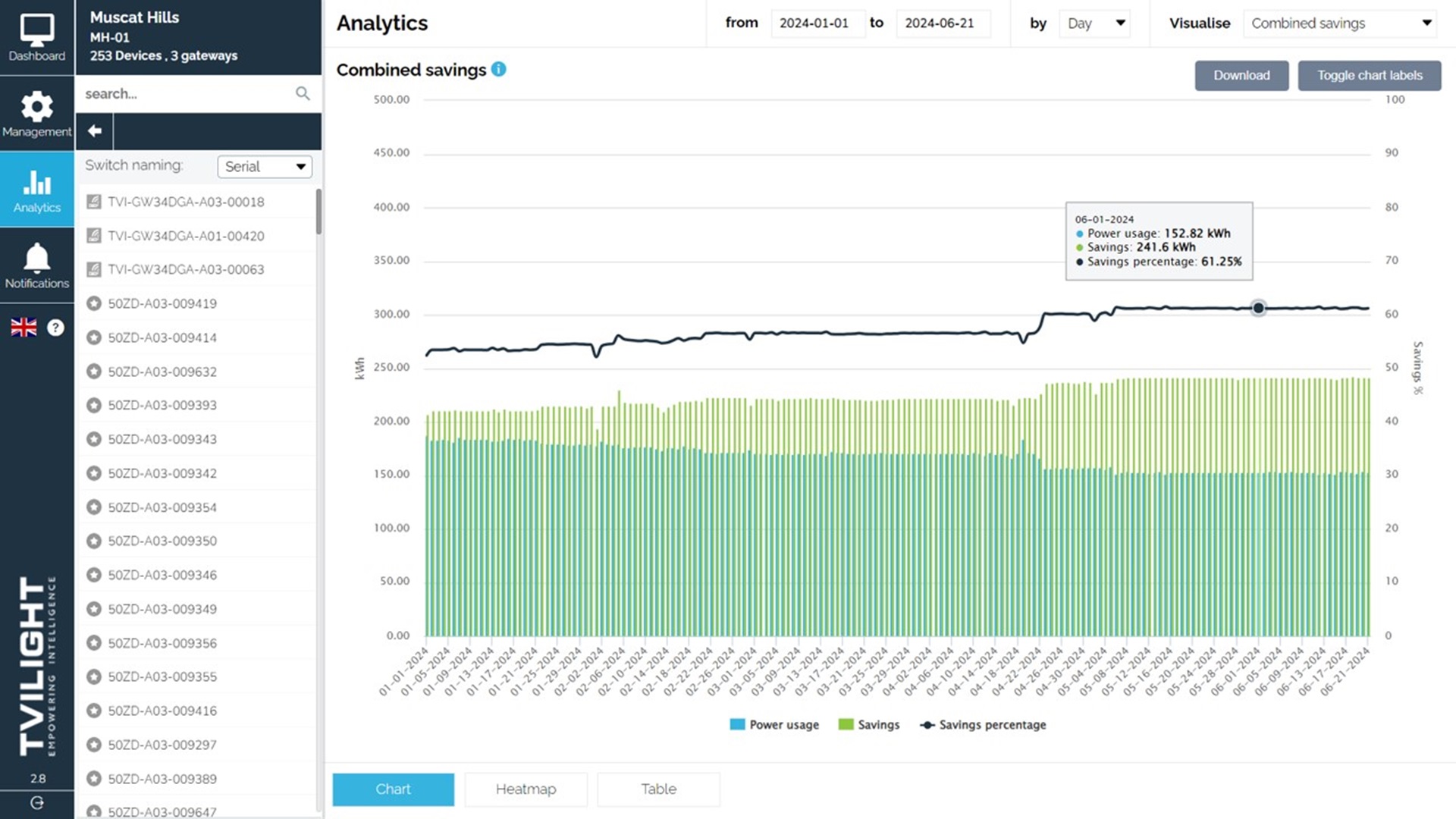Open the 'by Day' interval dropdown

click(1094, 24)
